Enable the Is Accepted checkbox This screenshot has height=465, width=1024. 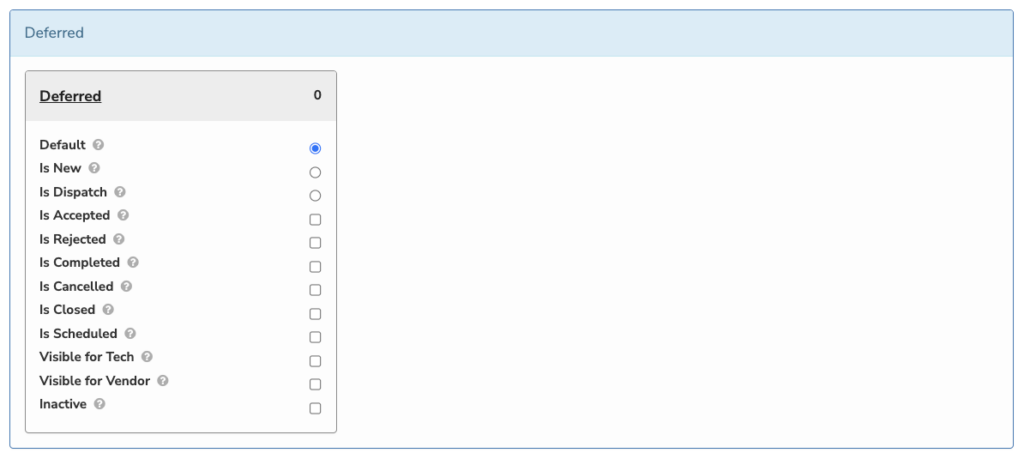(315, 219)
